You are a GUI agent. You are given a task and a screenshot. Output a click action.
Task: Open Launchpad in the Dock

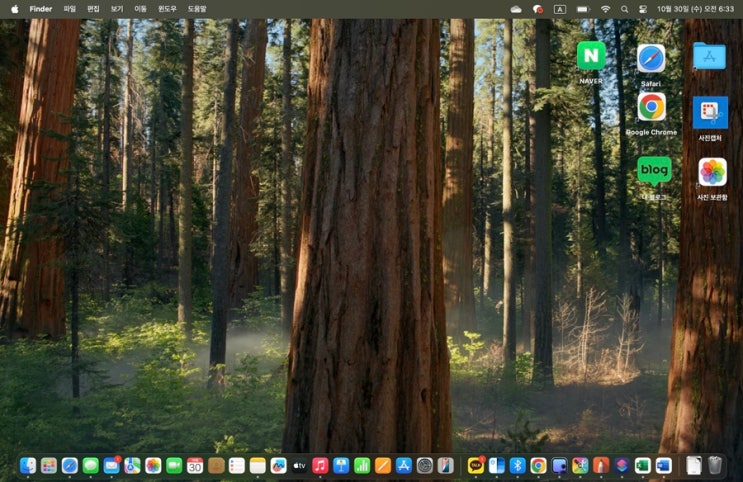point(49,466)
